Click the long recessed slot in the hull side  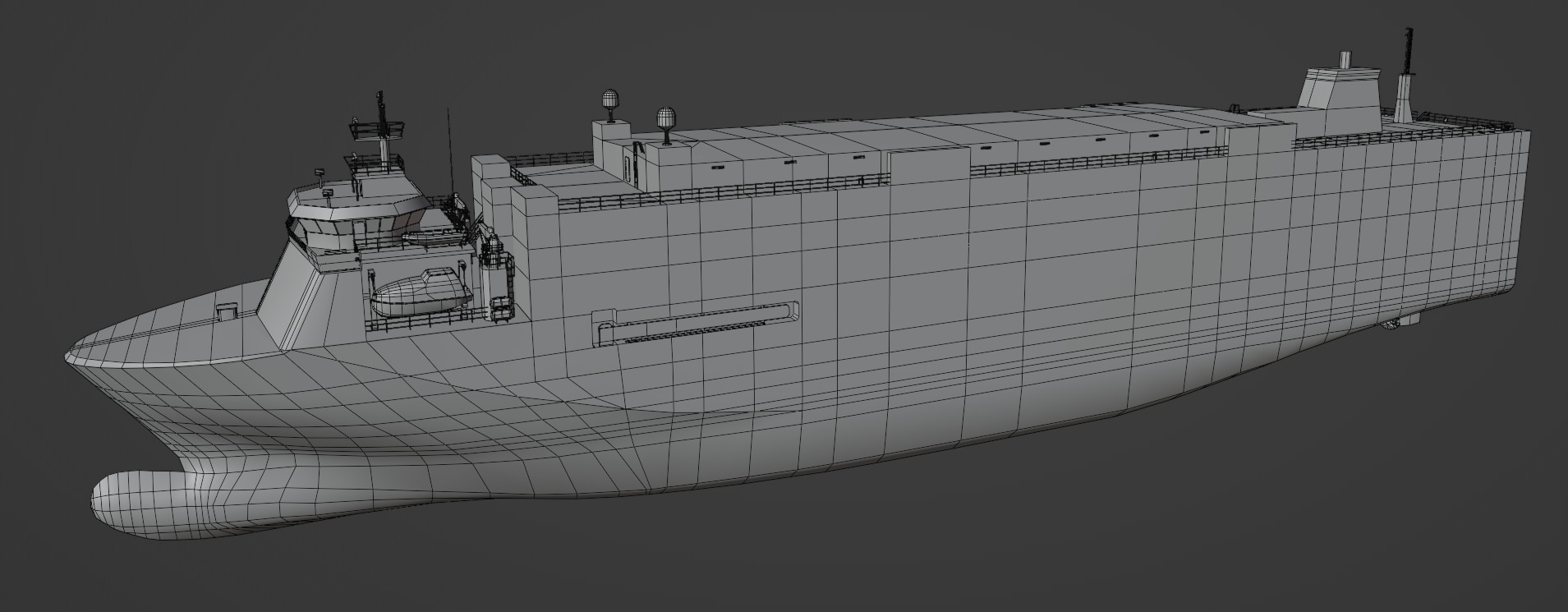[x=695, y=323]
